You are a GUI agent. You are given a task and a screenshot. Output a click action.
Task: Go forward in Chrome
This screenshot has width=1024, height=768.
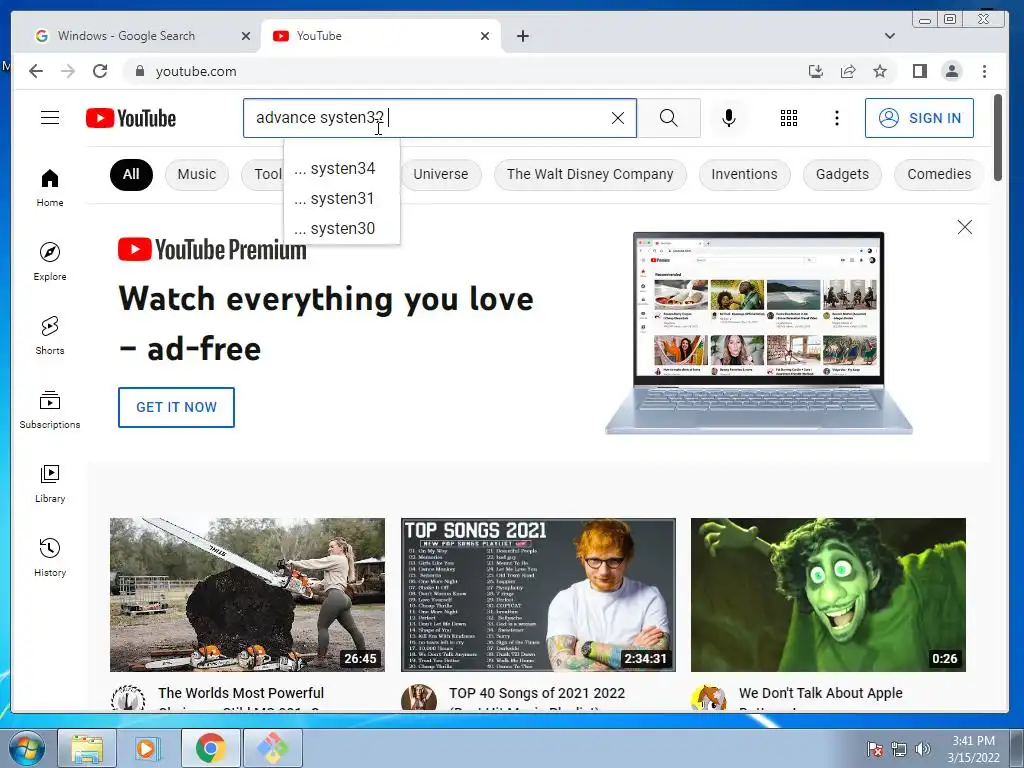click(68, 71)
